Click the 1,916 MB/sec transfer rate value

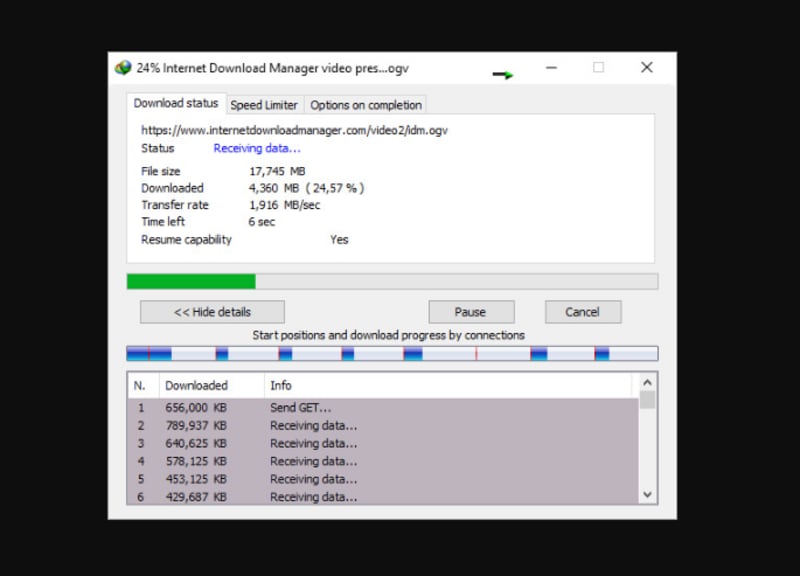[284, 205]
